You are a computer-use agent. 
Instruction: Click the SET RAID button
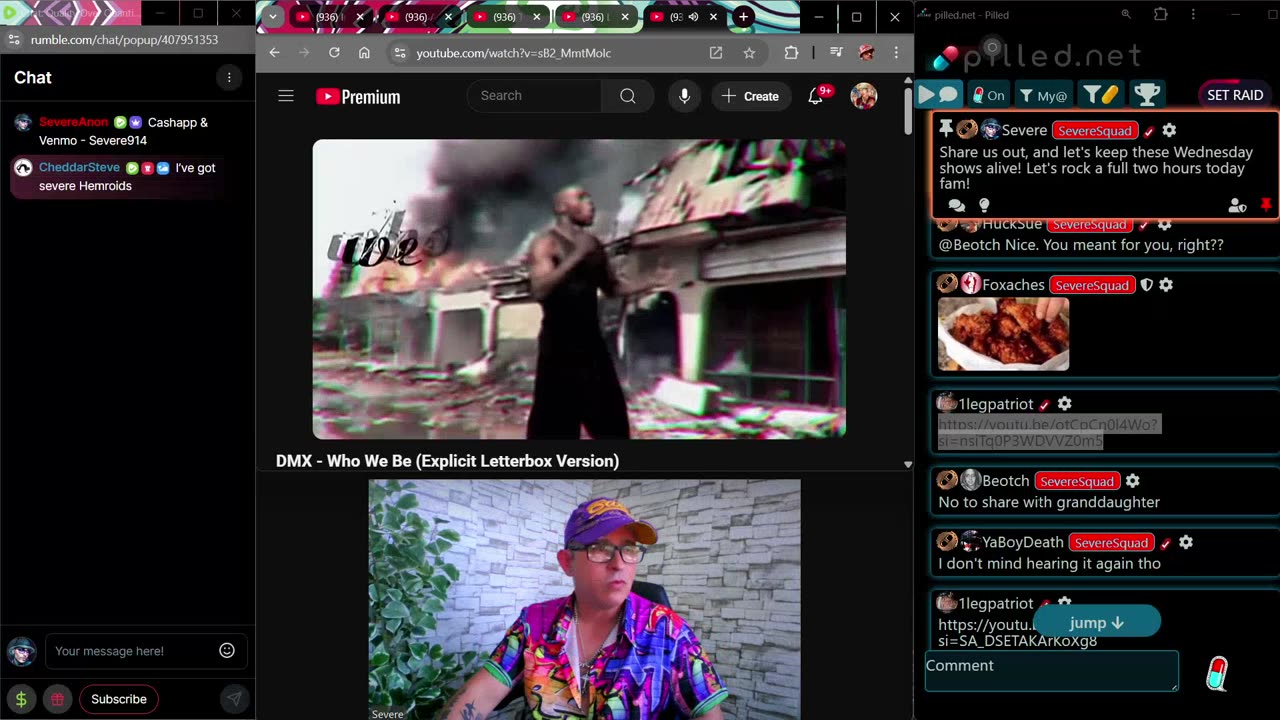(1235, 95)
